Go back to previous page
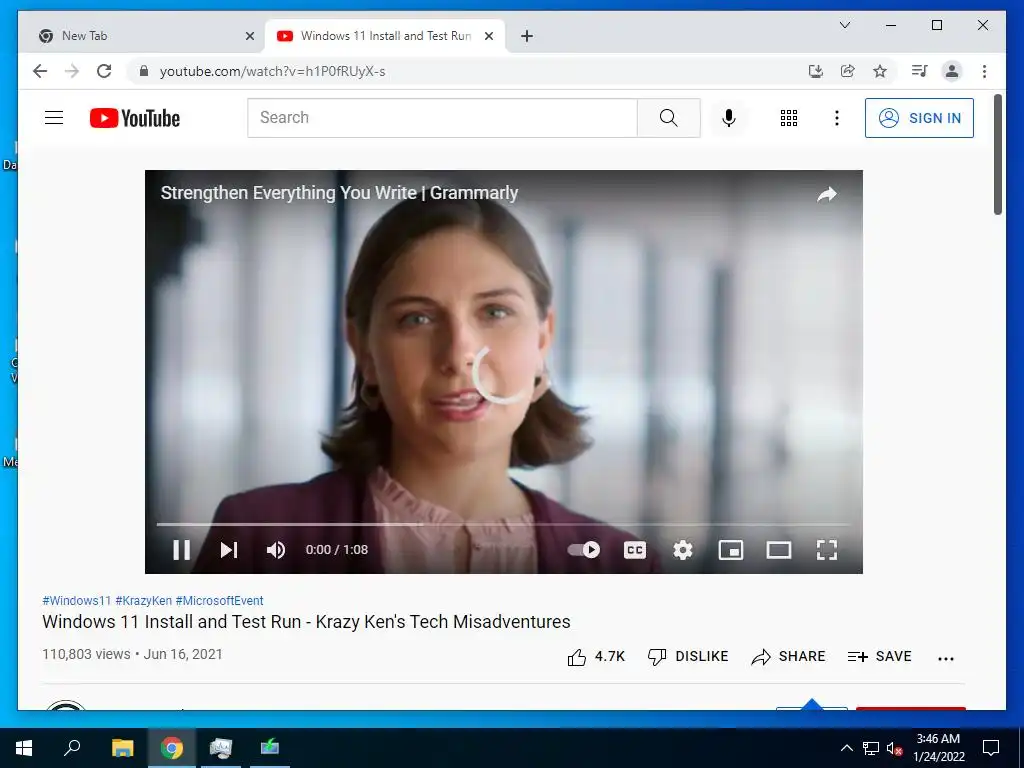This screenshot has height=768, width=1024. click(x=40, y=71)
